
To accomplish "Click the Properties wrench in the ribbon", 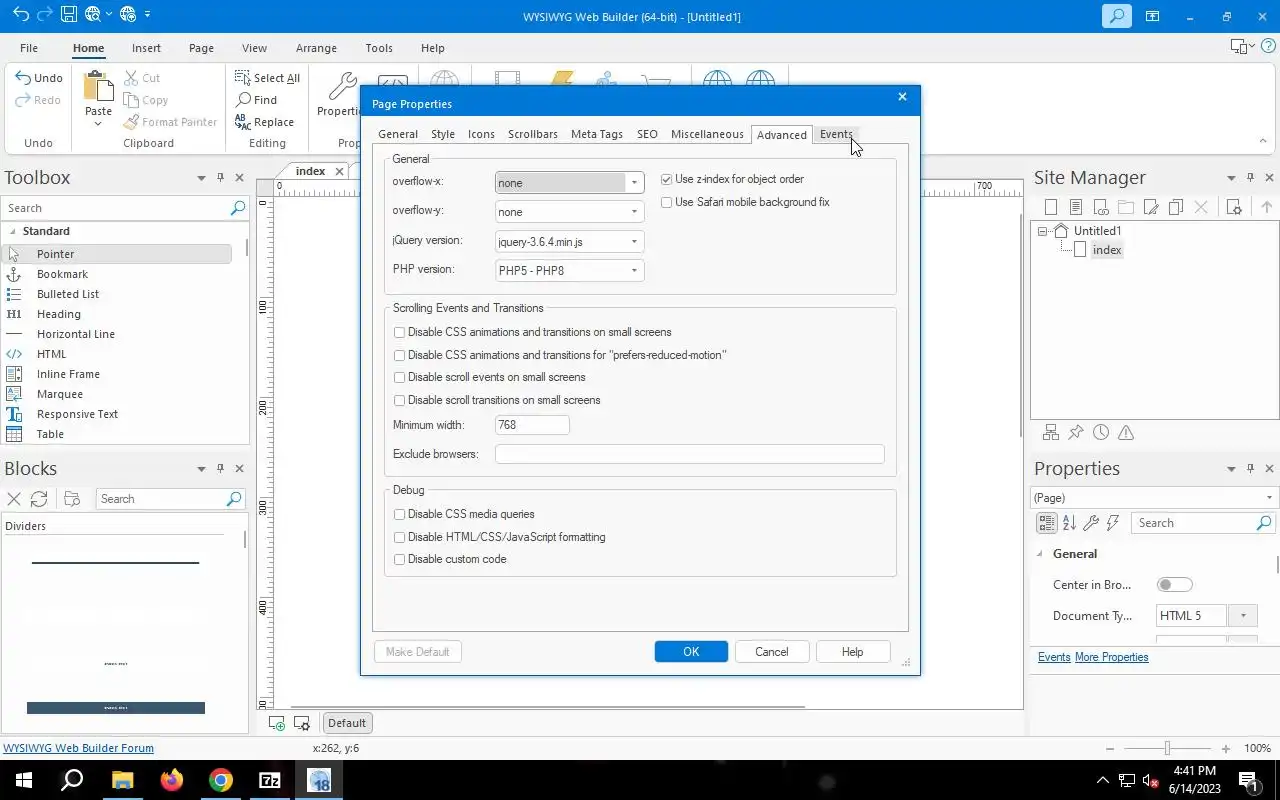I will pyautogui.click(x=343, y=88).
